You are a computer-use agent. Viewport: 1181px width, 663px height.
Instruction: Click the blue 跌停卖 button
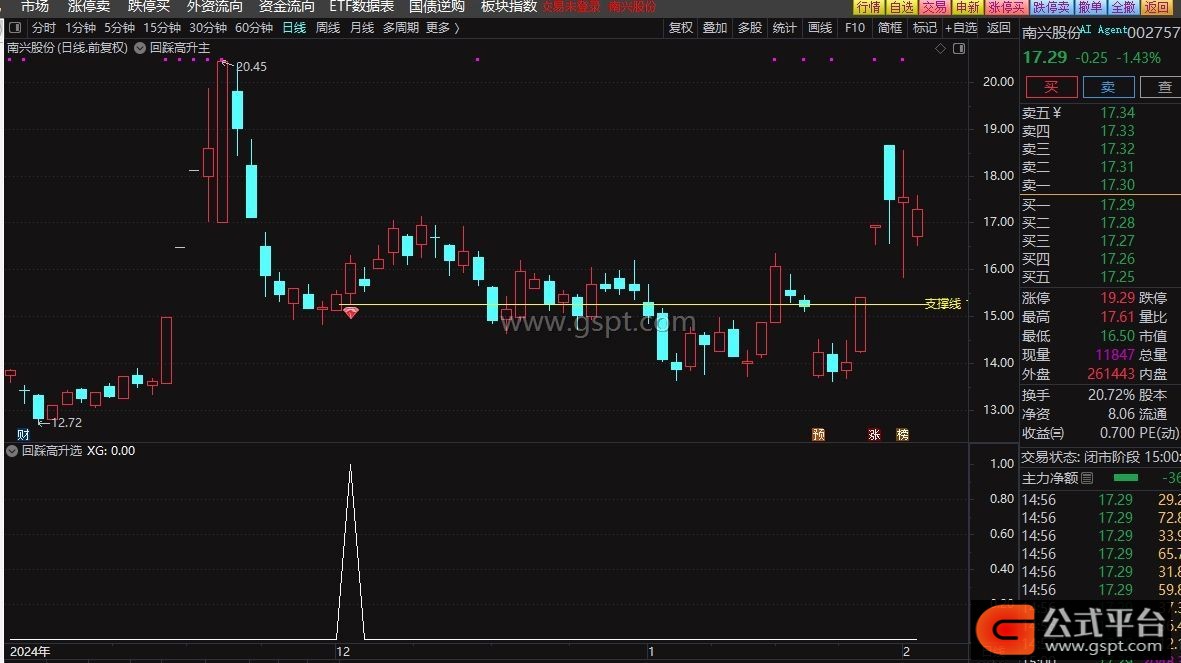[x=1051, y=7]
